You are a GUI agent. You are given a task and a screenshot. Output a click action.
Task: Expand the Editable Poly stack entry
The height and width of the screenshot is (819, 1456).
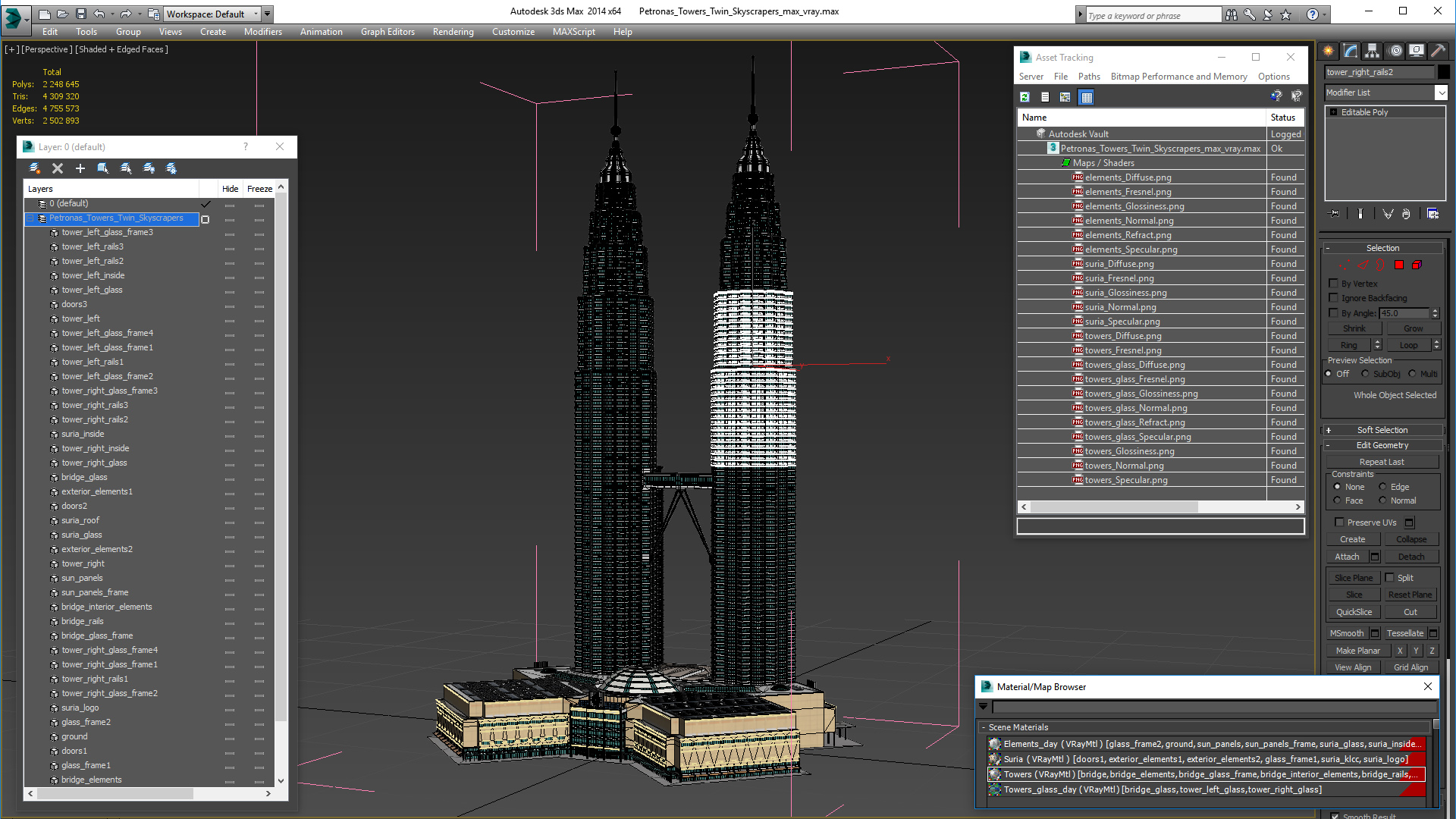(1334, 112)
